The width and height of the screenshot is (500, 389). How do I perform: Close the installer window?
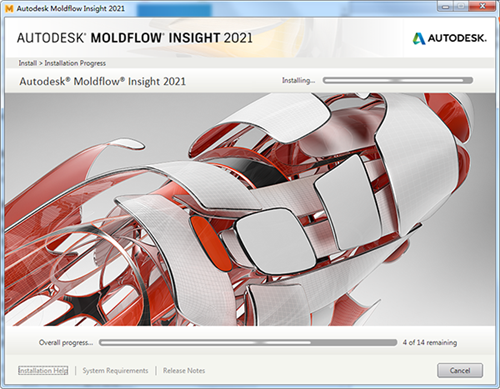tap(483, 6)
